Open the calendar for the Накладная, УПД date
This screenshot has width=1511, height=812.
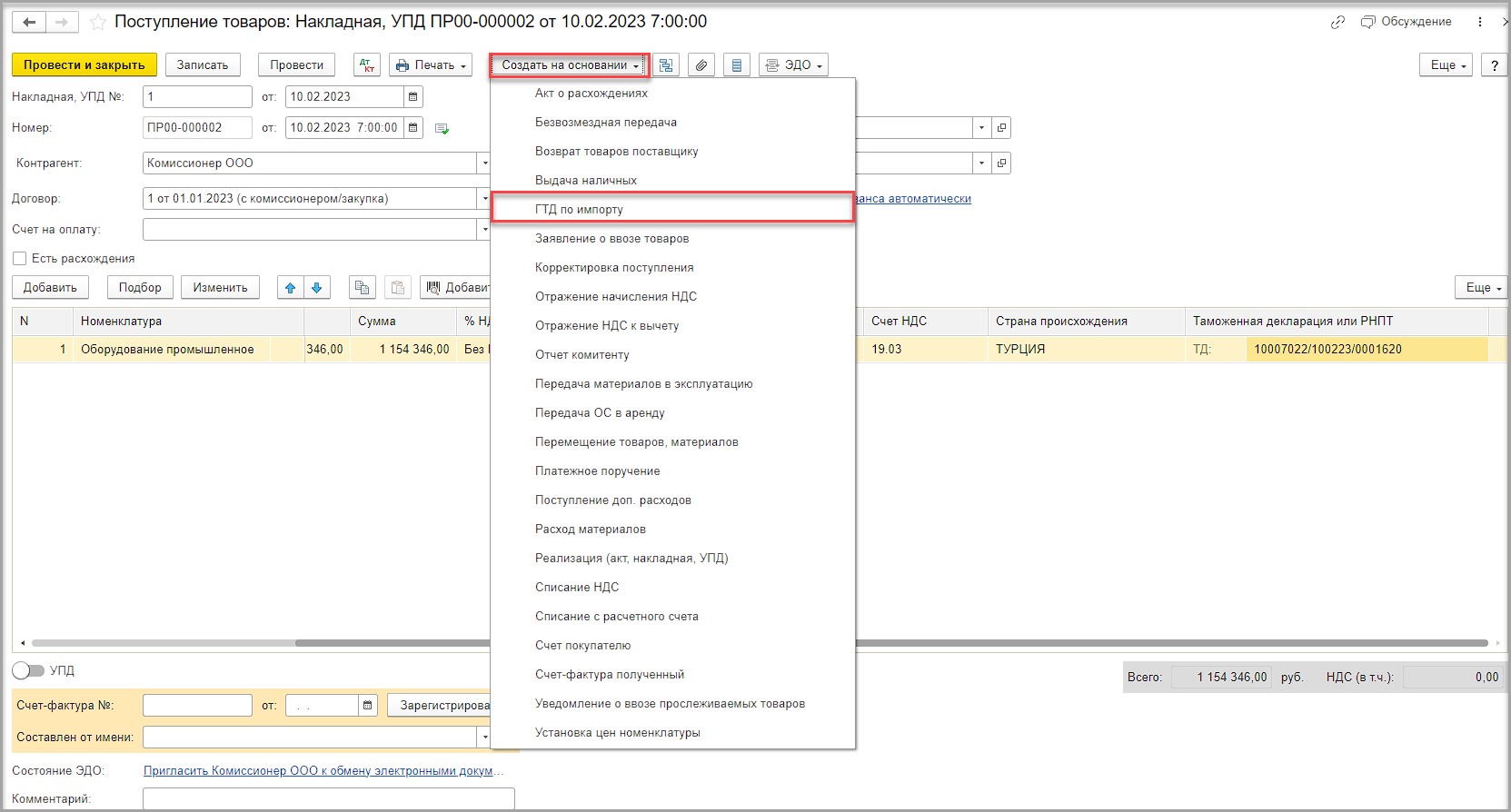point(413,96)
